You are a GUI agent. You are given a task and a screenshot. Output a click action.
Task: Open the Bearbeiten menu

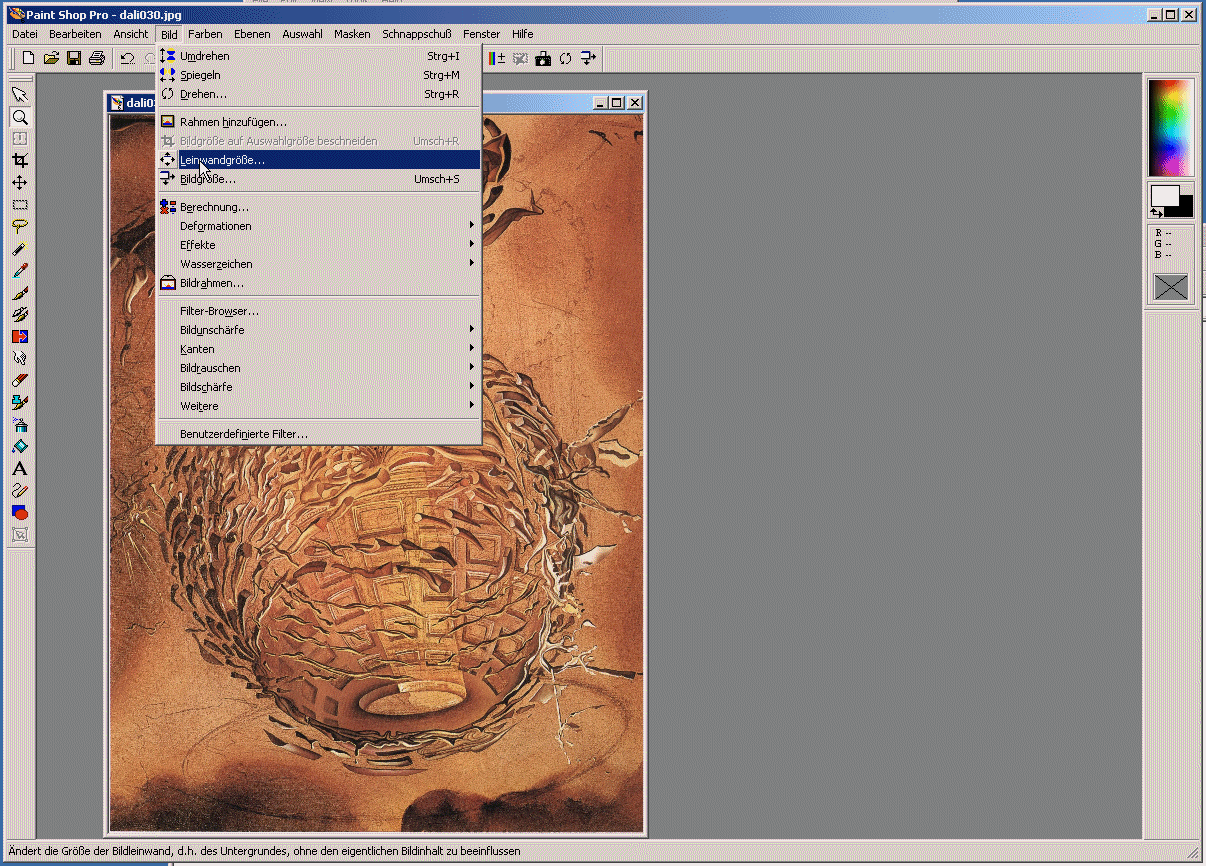click(x=75, y=34)
